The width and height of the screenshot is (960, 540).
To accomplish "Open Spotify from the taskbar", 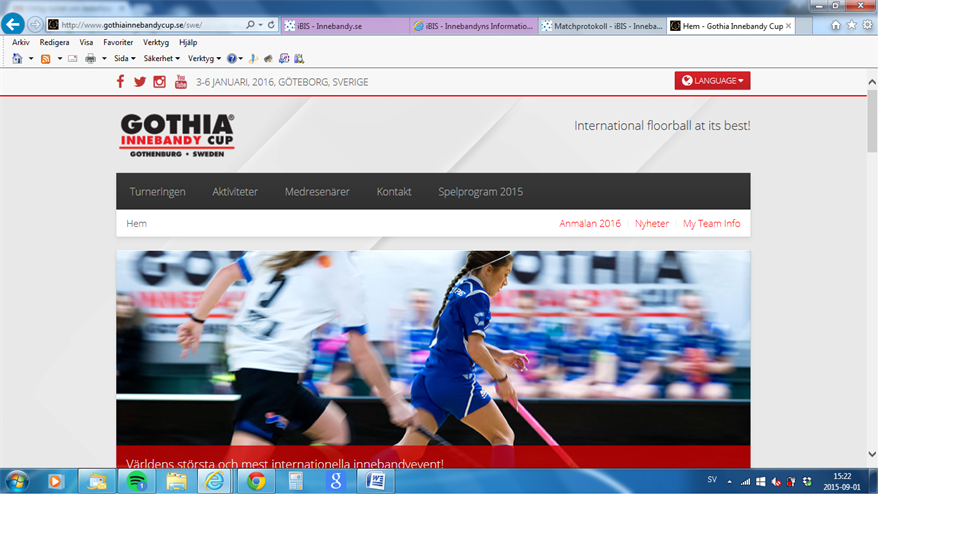I will [136, 481].
